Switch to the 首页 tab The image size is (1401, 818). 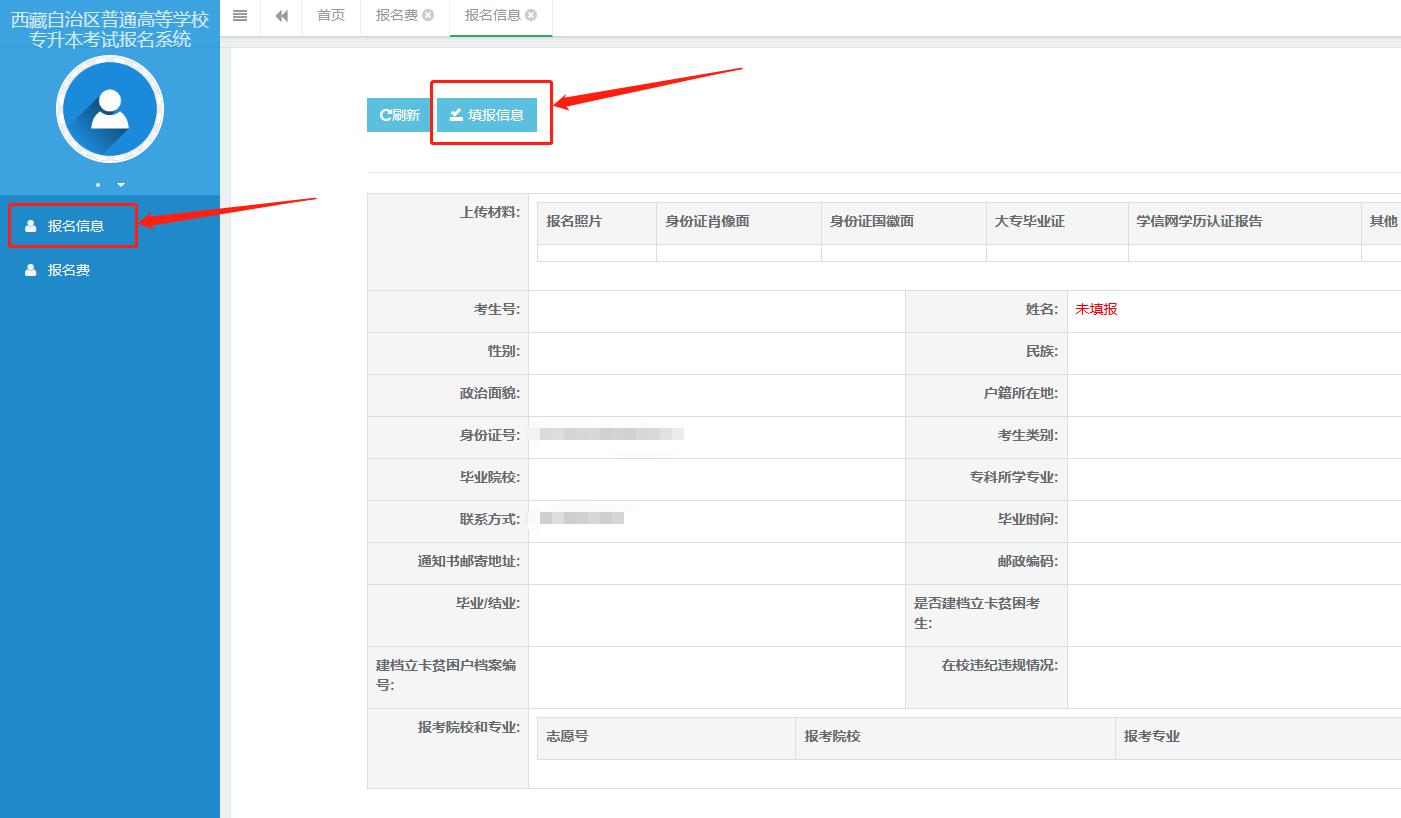(331, 16)
